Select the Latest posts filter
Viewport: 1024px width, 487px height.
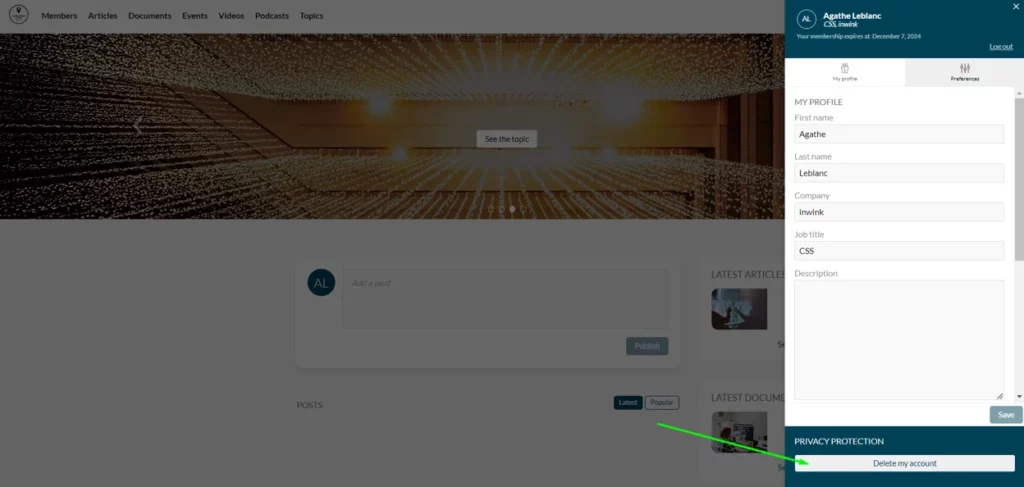(628, 403)
